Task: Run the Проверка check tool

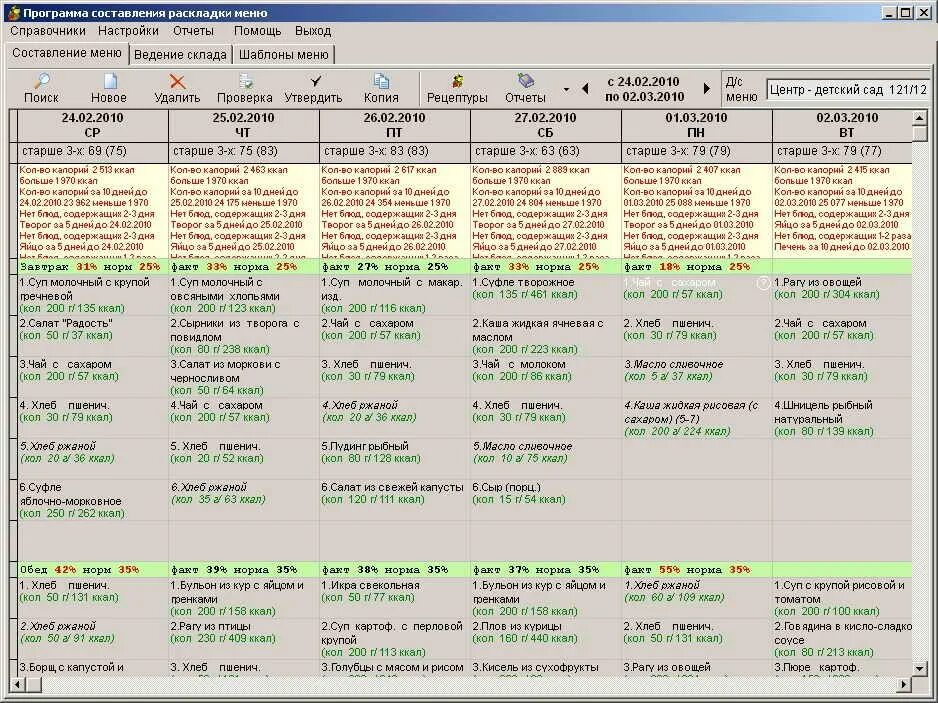Action: [245, 81]
